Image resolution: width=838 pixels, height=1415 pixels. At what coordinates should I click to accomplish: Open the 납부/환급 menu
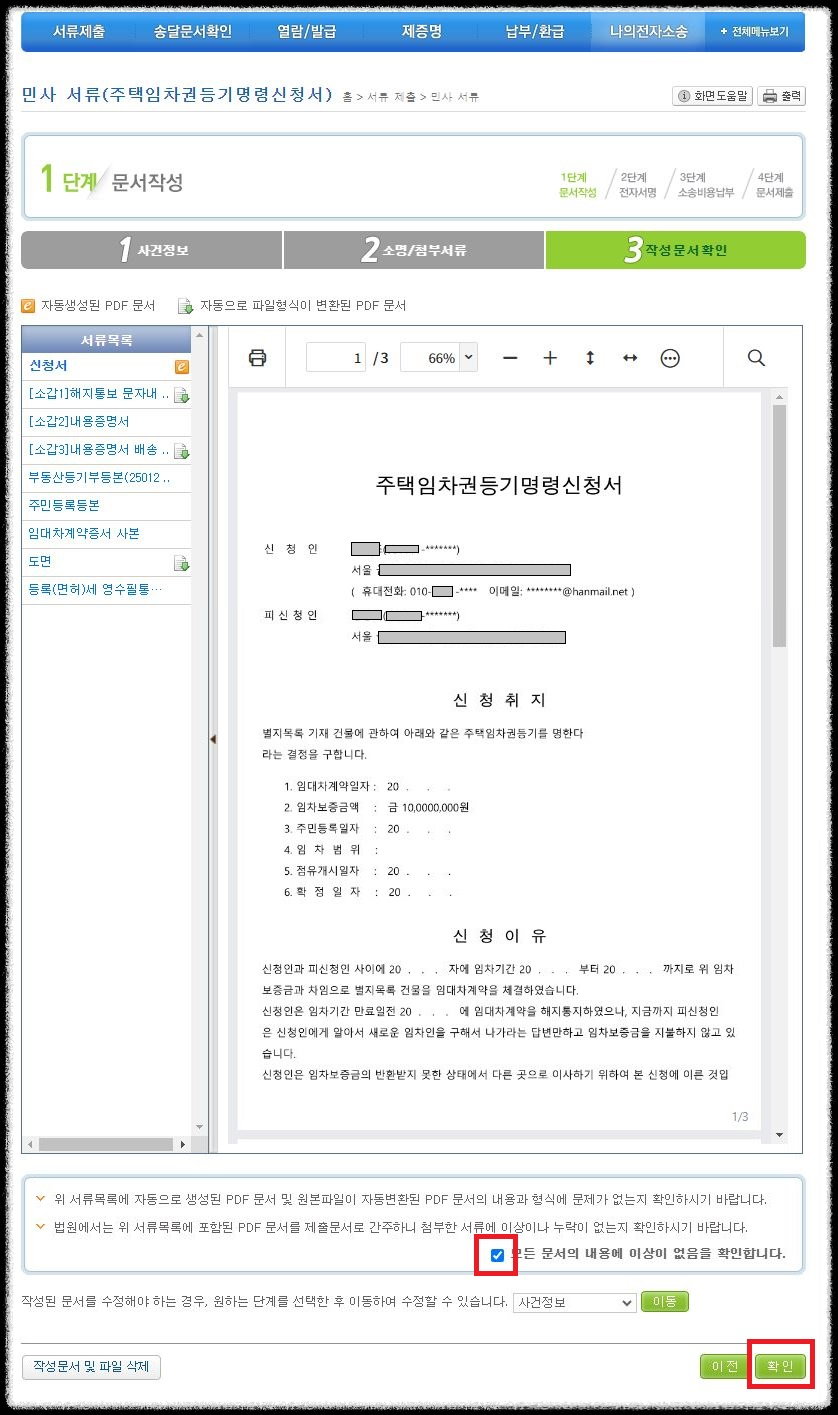(x=535, y=32)
